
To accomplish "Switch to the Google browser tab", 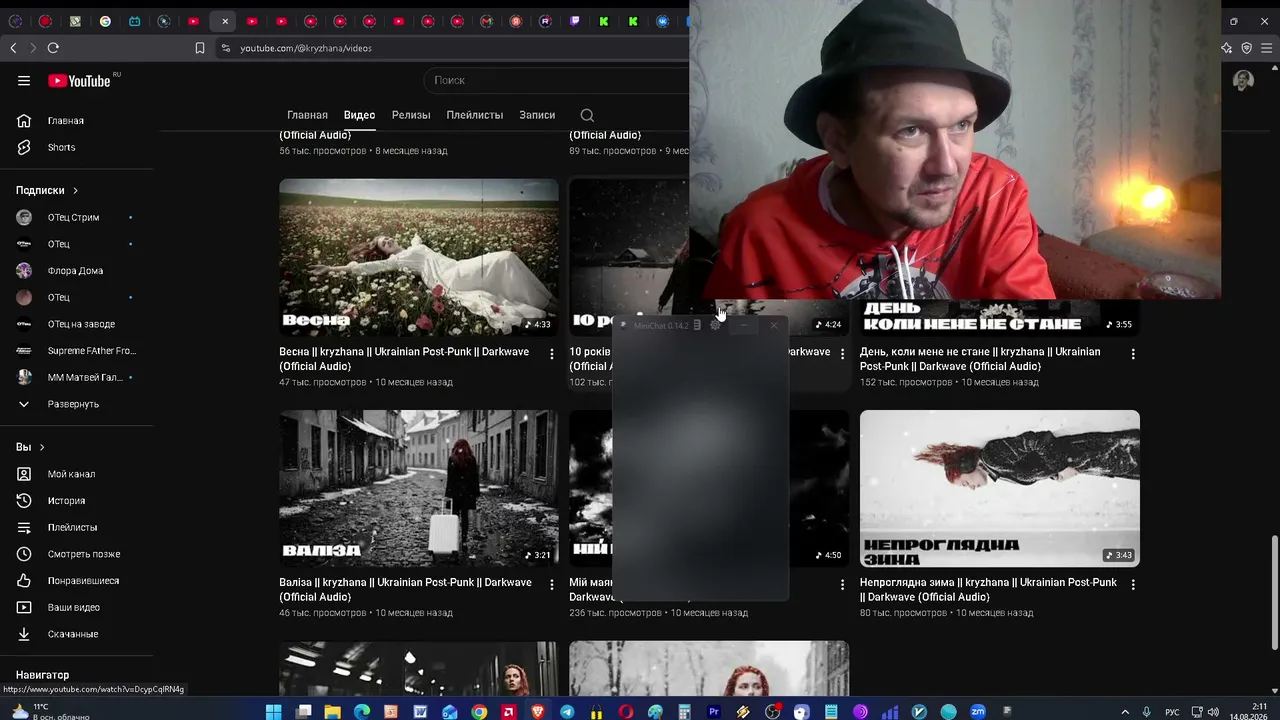I will coord(105,21).
